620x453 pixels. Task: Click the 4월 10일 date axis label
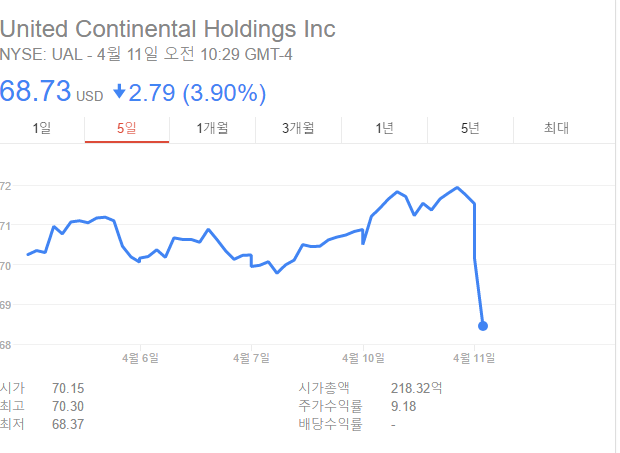[365, 357]
